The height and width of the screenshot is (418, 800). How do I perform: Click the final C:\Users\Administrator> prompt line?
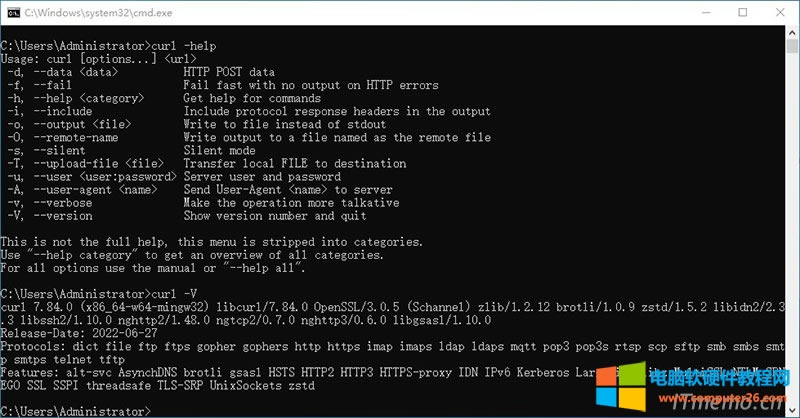point(76,411)
